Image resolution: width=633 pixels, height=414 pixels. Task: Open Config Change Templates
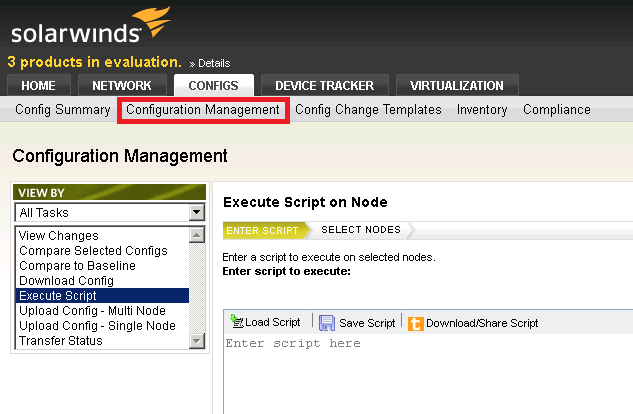tap(368, 110)
